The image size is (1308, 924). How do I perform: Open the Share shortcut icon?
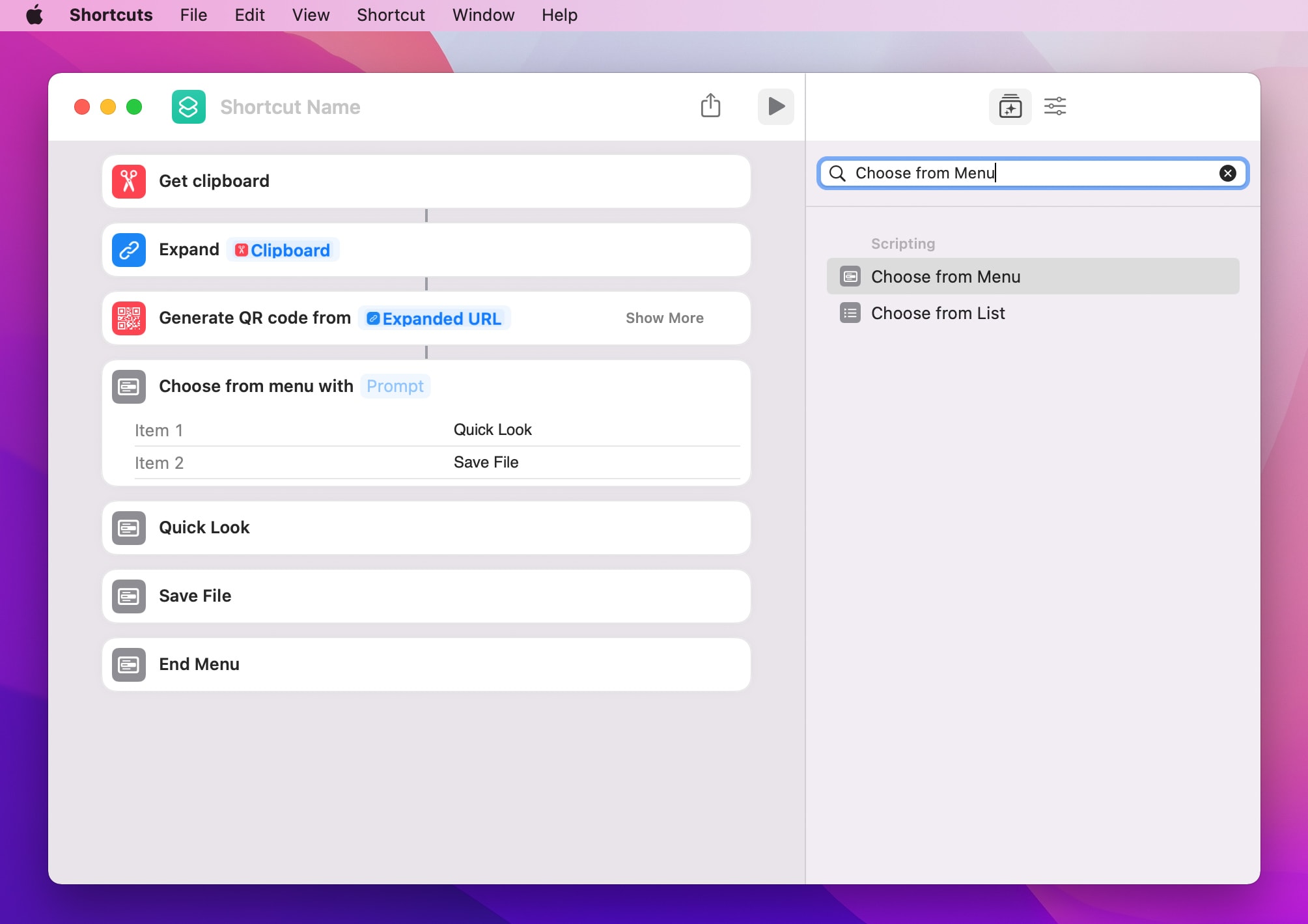710,105
